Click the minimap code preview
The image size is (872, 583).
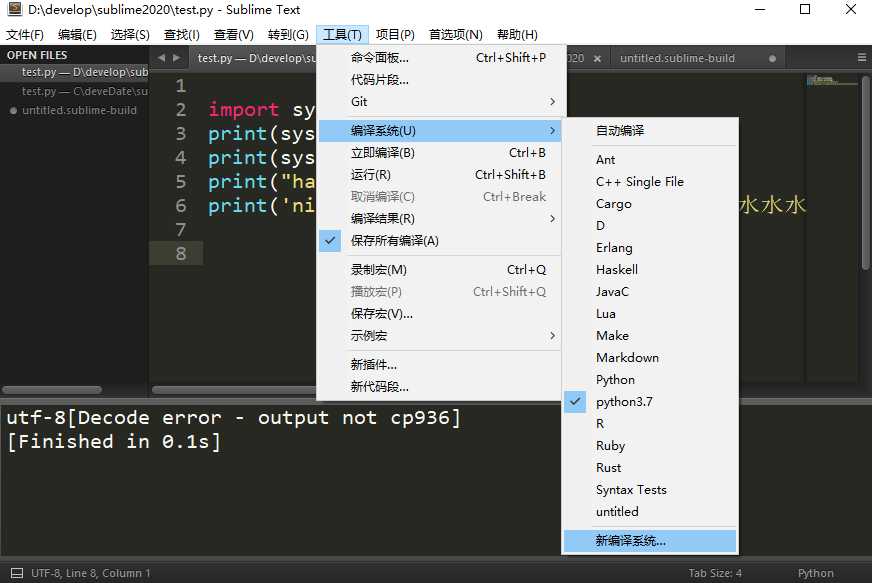point(831,81)
